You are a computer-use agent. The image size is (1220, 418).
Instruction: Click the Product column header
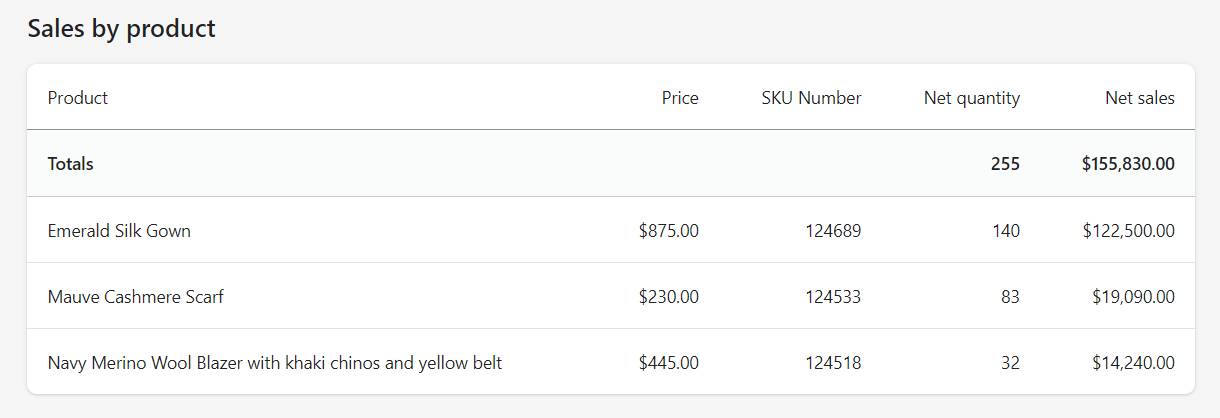coord(78,98)
